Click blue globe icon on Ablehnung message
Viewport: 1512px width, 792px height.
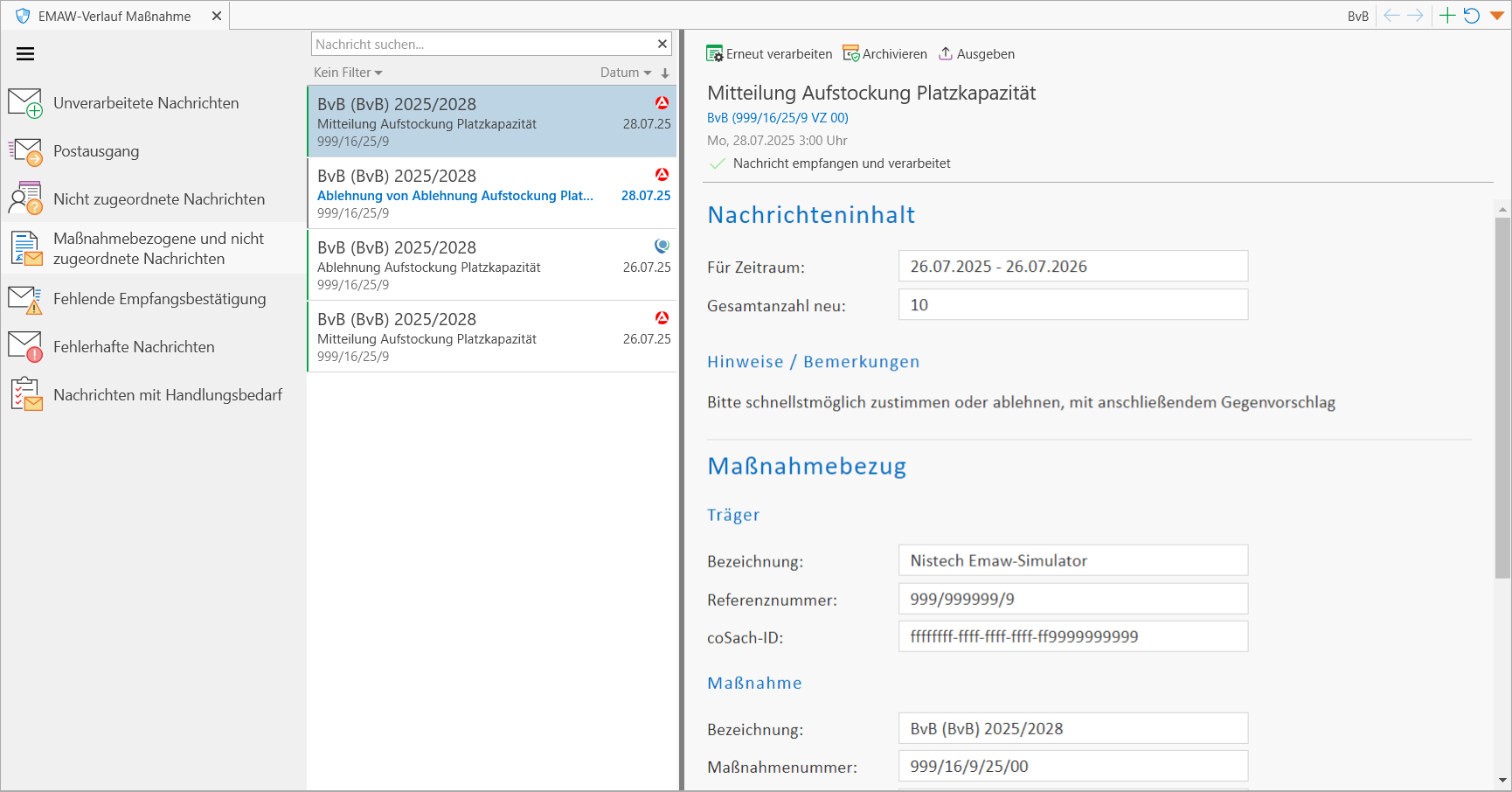tap(662, 247)
